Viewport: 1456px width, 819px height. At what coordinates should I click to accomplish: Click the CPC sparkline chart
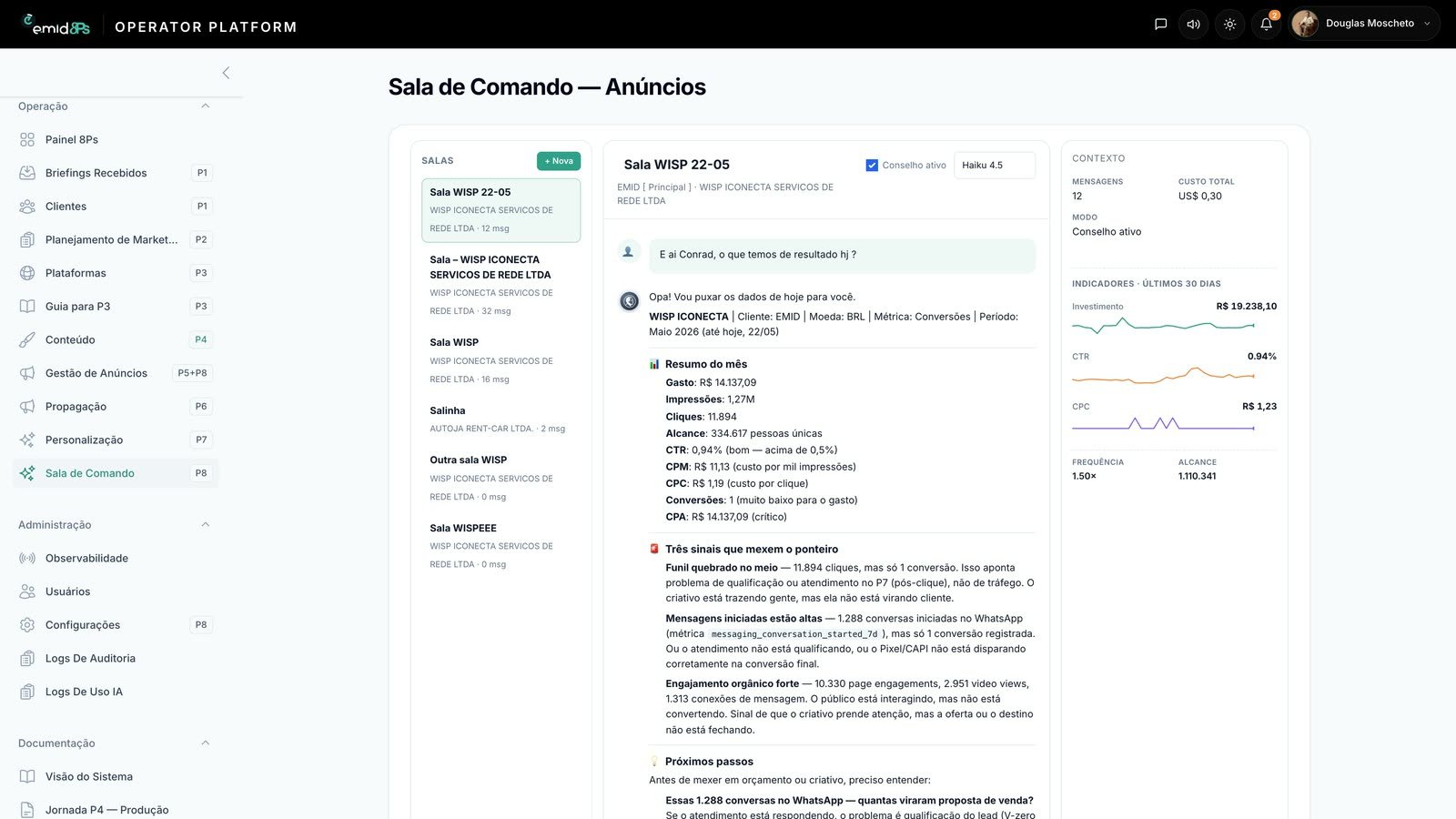tap(1163, 423)
